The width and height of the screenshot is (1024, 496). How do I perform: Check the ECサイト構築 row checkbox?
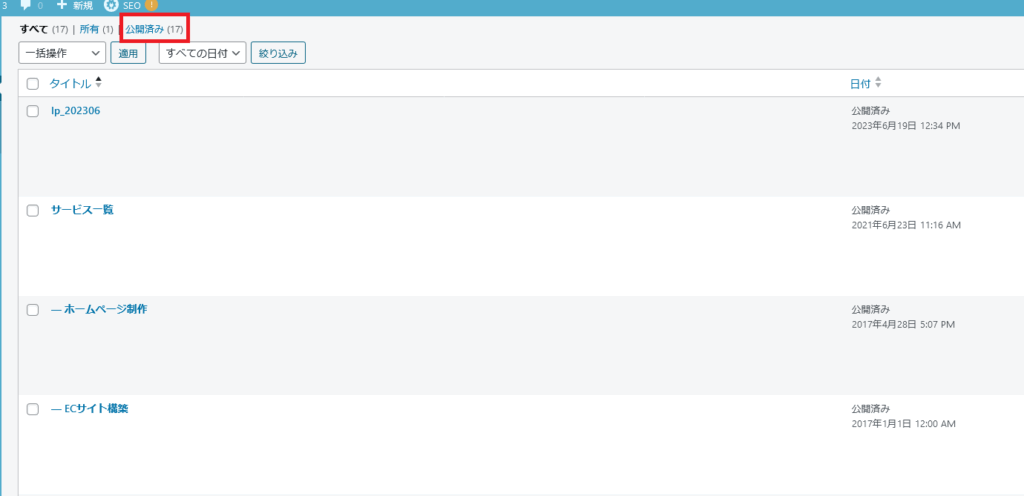33,409
